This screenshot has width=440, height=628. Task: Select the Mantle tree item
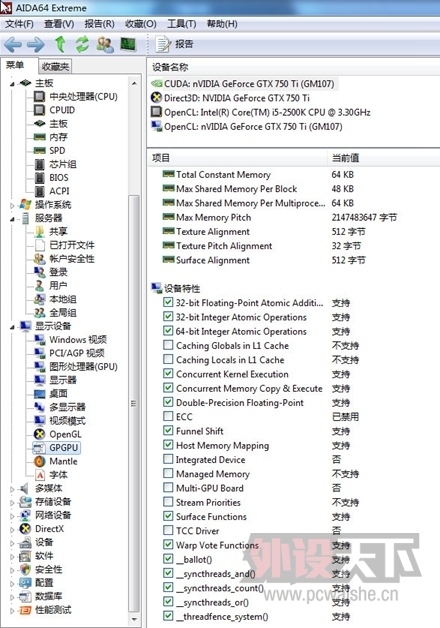[63, 461]
